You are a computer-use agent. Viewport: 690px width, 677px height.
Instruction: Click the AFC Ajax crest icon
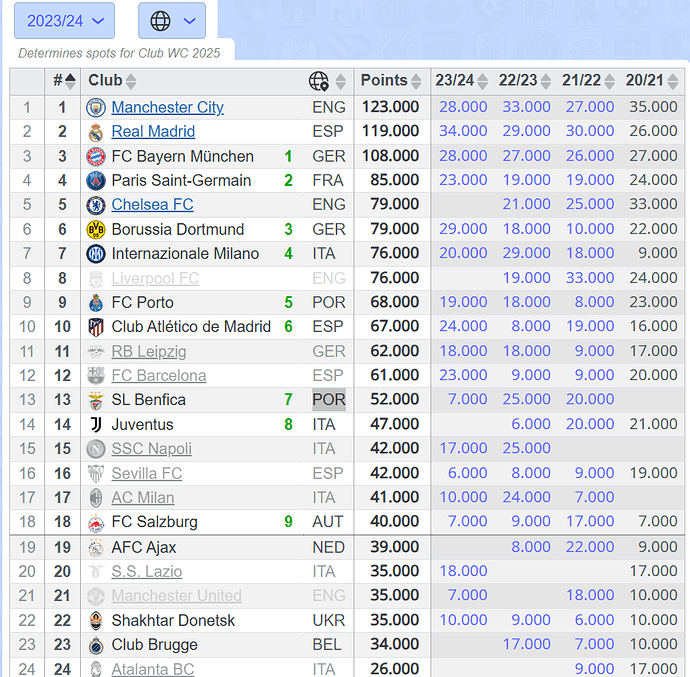pyautogui.click(x=96, y=548)
